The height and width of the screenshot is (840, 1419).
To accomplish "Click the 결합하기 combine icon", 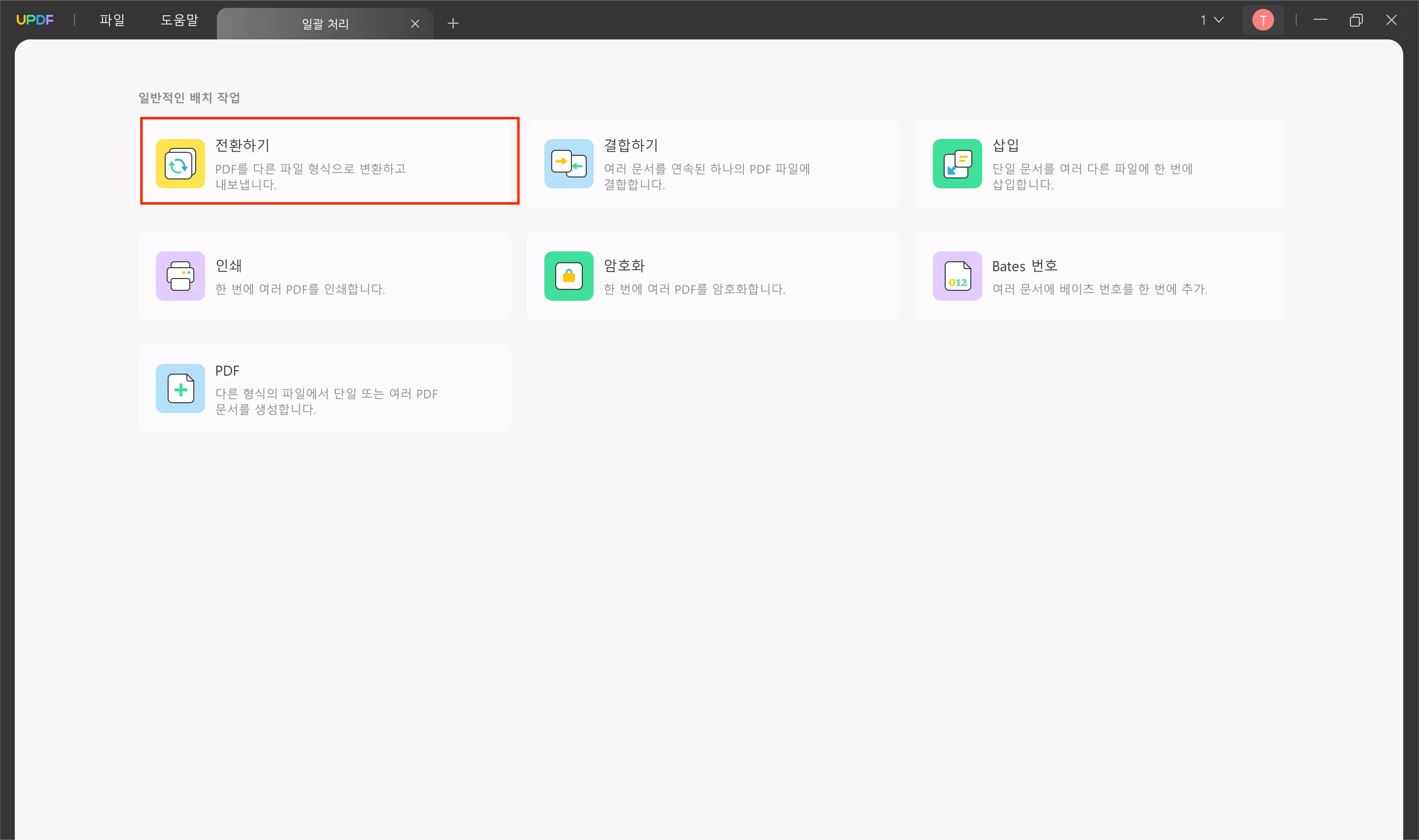I will [568, 164].
